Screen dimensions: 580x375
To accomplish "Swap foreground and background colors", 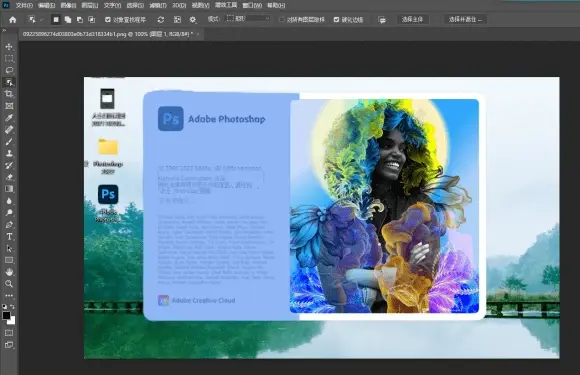I will coord(13,307).
